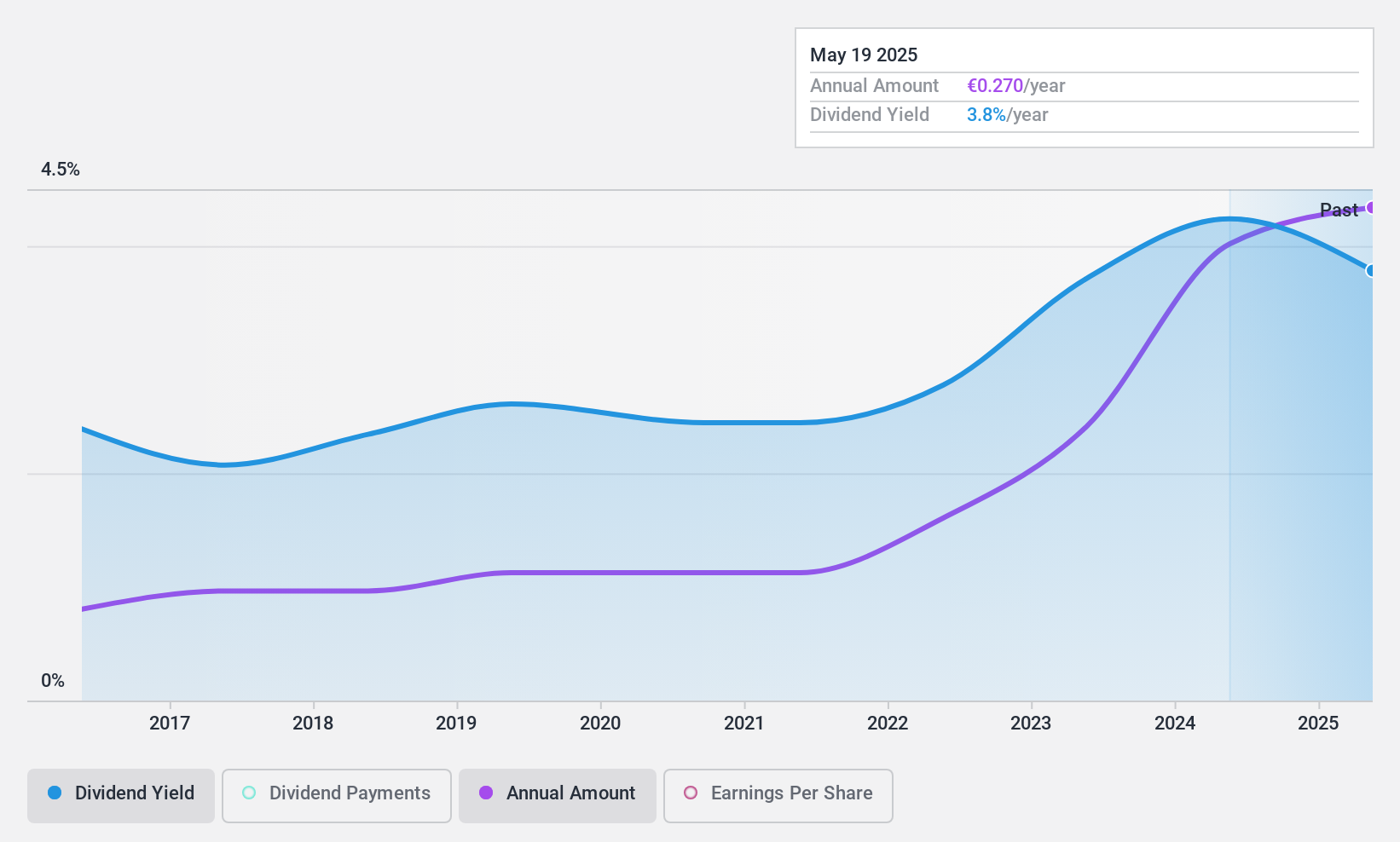
Task: Click the 2023 x-axis label
Action: pyautogui.click(x=1031, y=724)
